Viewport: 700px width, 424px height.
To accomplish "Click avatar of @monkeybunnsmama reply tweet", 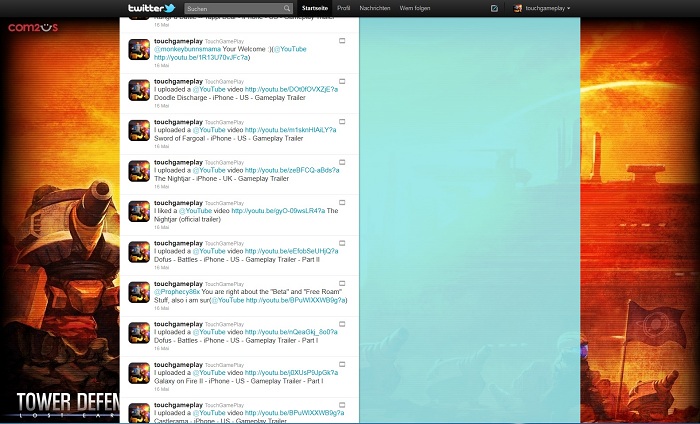I will point(139,50).
